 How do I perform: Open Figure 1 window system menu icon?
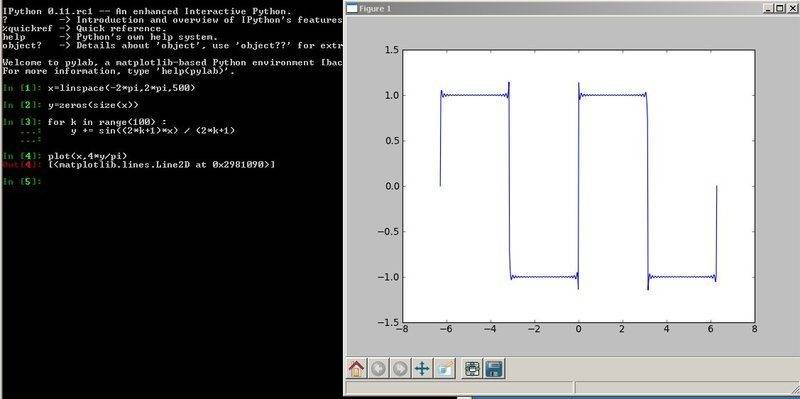pos(352,8)
